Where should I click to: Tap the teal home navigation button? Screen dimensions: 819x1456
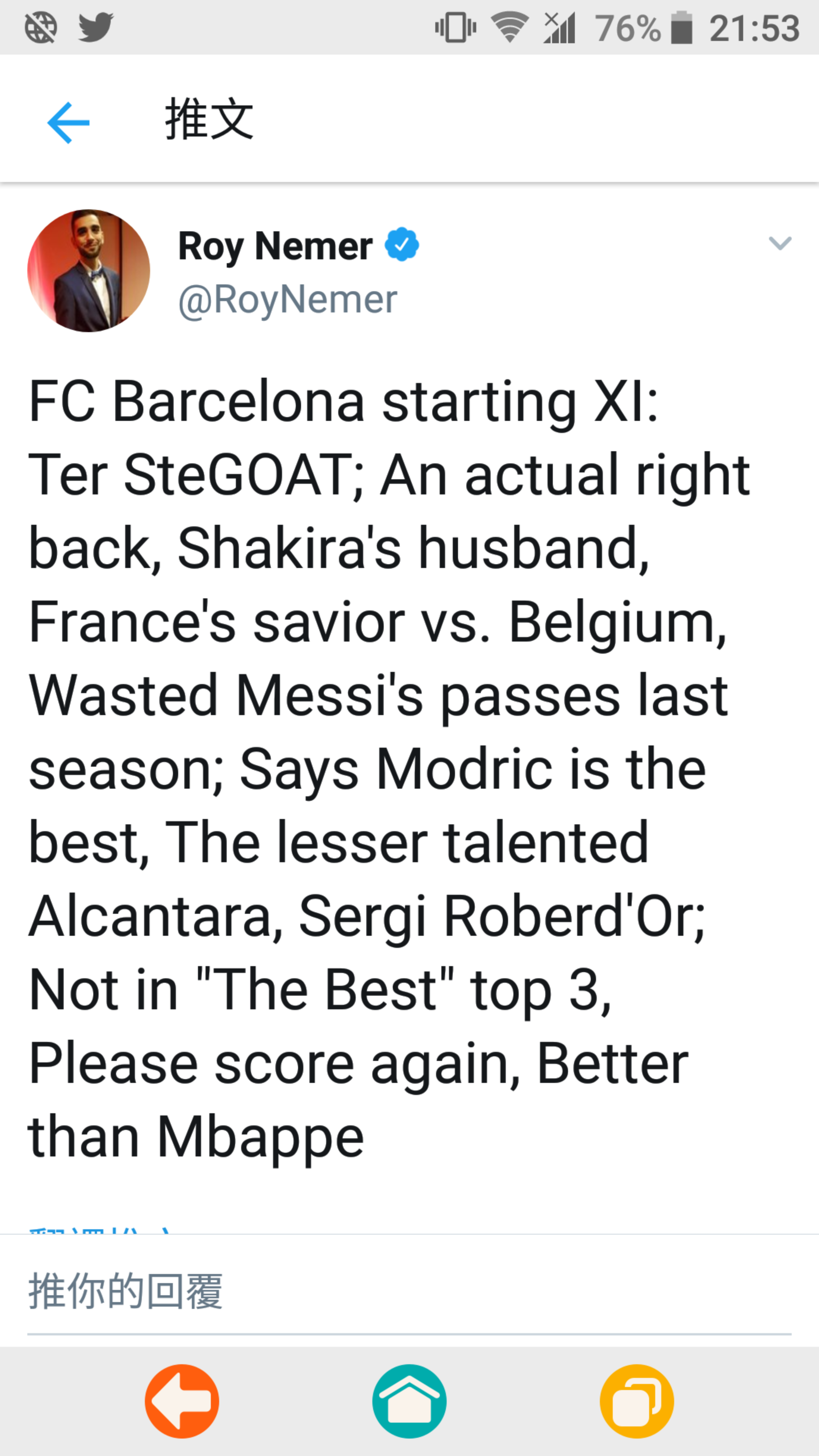click(x=409, y=1401)
